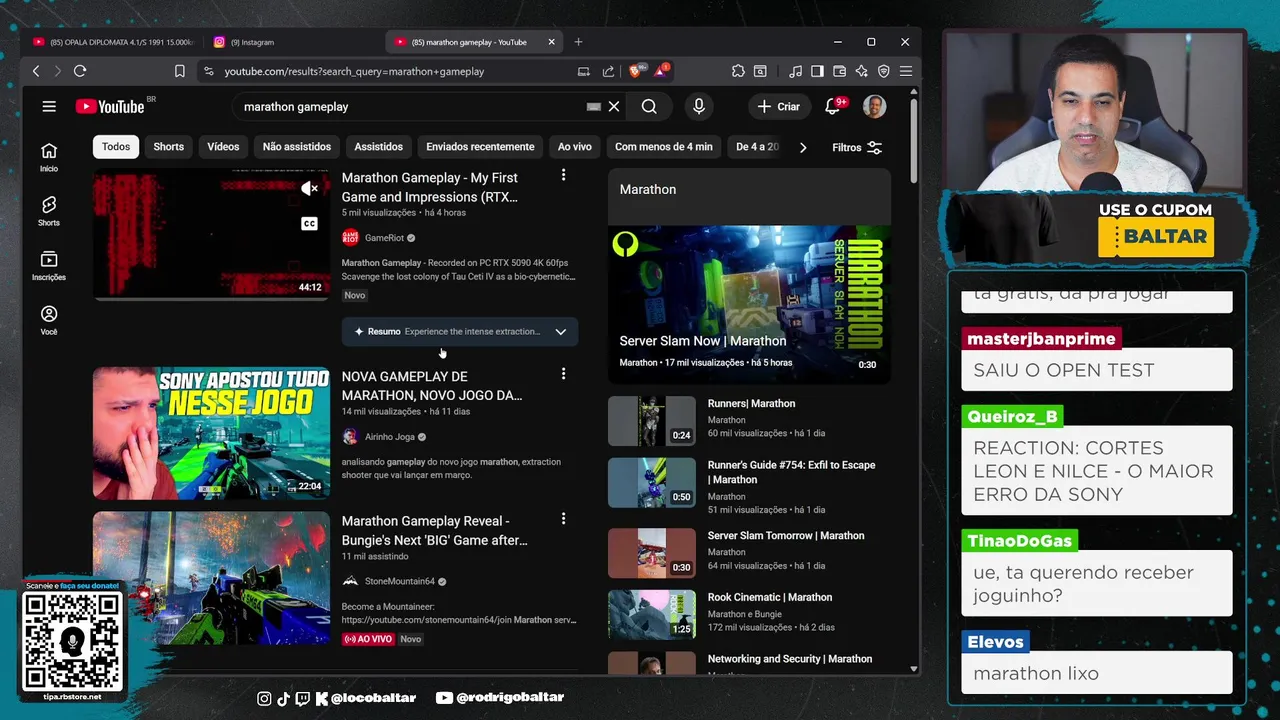Open the Airinho Joga channel link

click(390, 437)
